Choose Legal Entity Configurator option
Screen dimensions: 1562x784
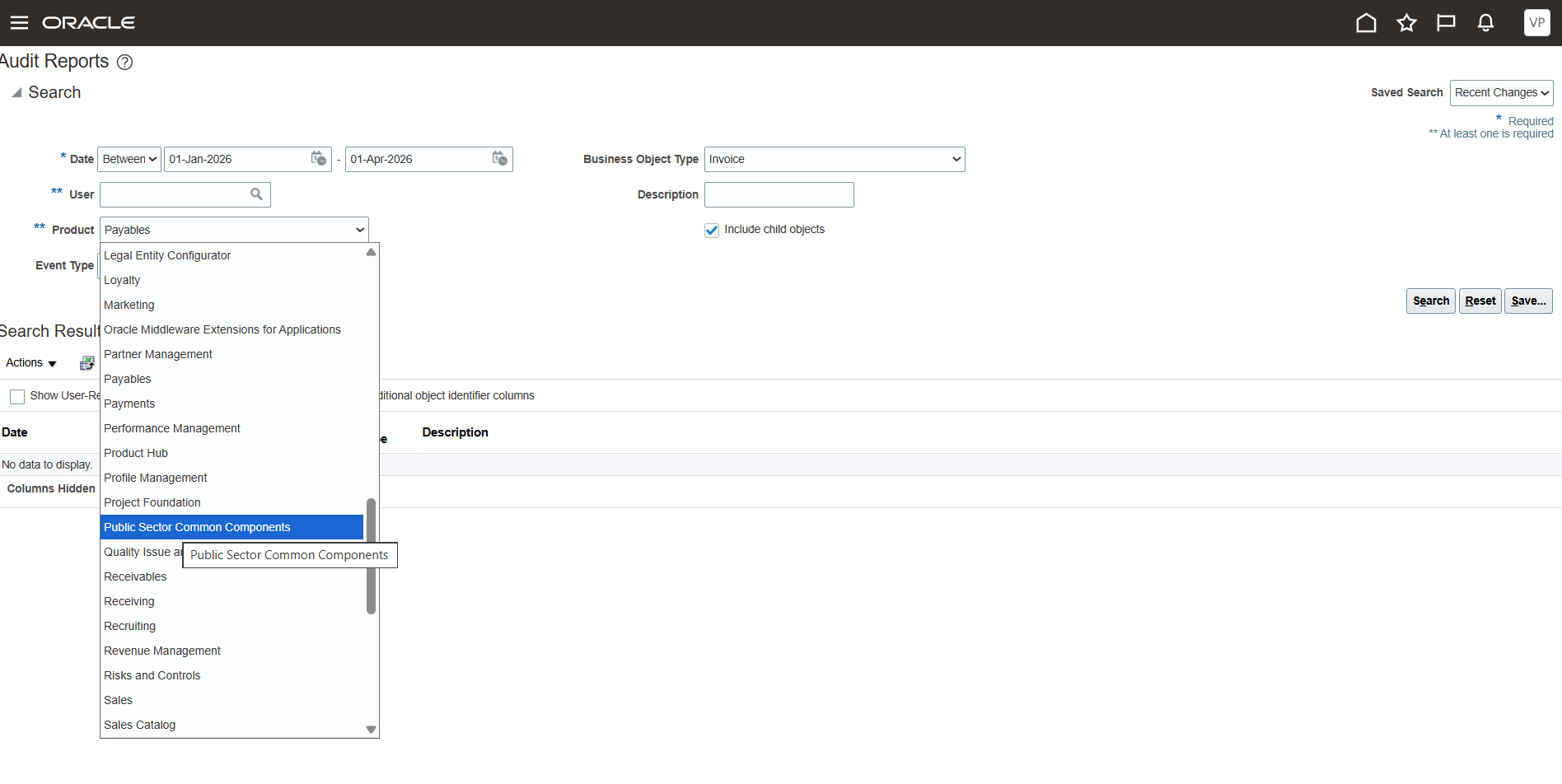tap(231, 255)
